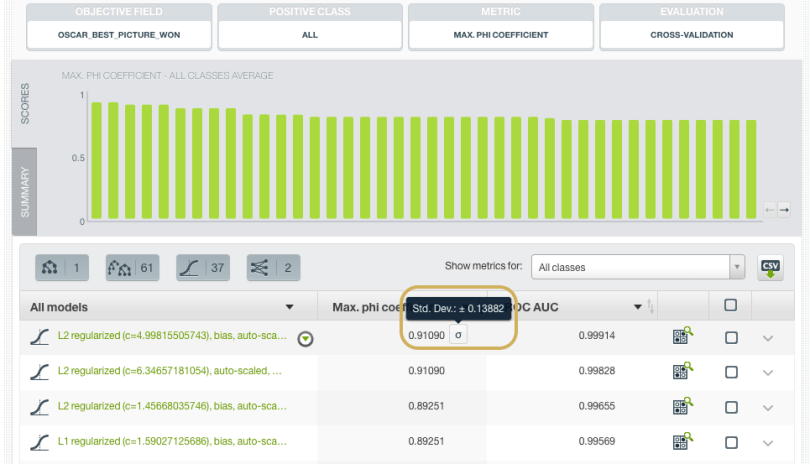Tick the select-all checkbox in table header
The height and width of the screenshot is (464, 810).
coord(730,305)
